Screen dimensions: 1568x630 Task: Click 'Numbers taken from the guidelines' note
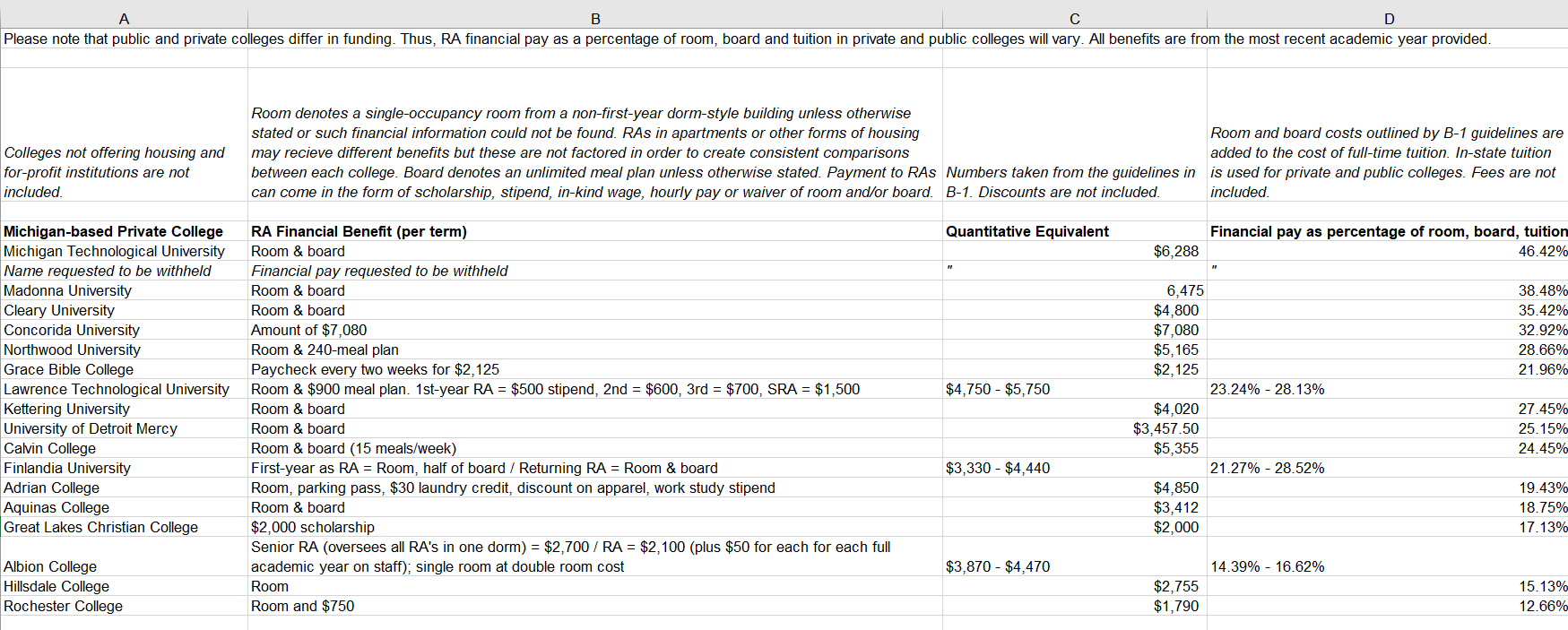(x=1075, y=134)
